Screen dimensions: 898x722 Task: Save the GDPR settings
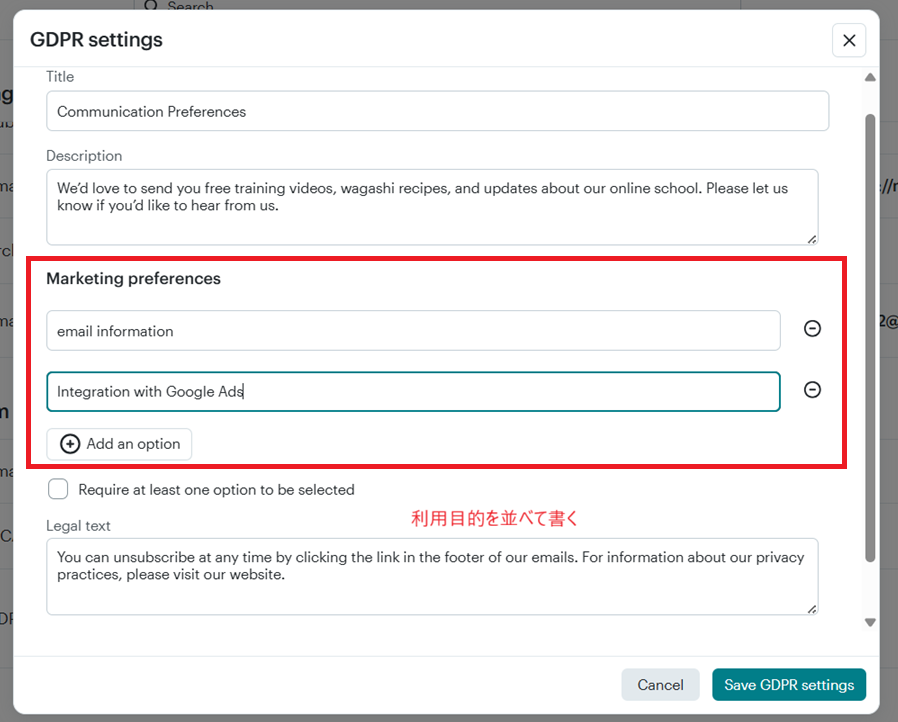coord(789,685)
